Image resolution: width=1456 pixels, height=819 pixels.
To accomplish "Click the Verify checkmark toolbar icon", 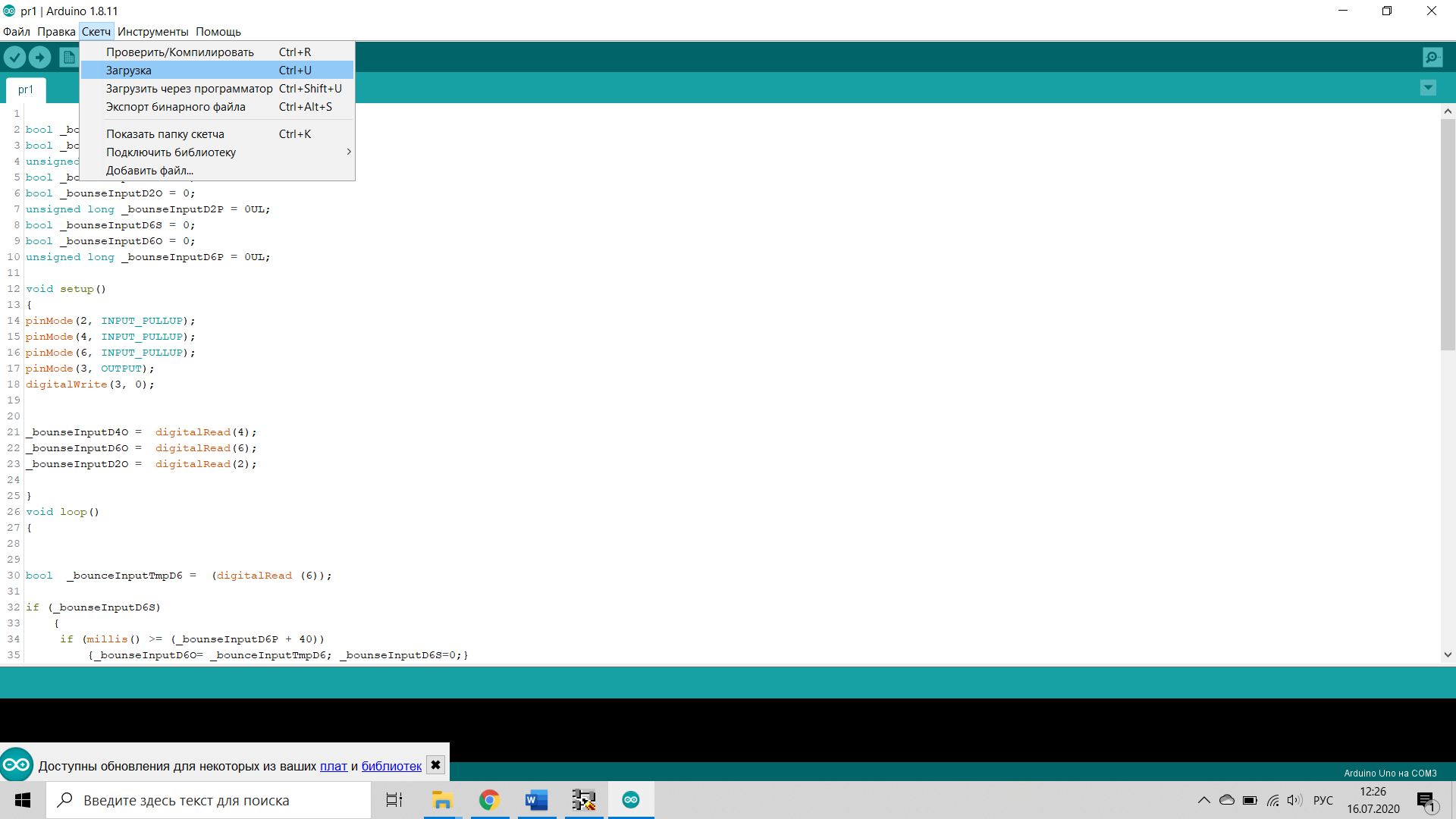I will (x=14, y=57).
